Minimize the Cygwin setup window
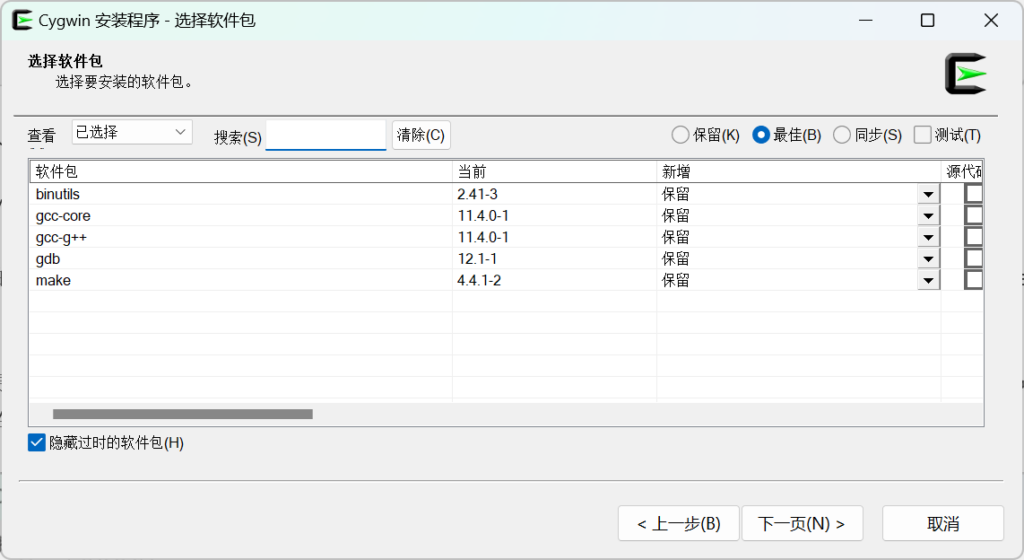 [865, 20]
